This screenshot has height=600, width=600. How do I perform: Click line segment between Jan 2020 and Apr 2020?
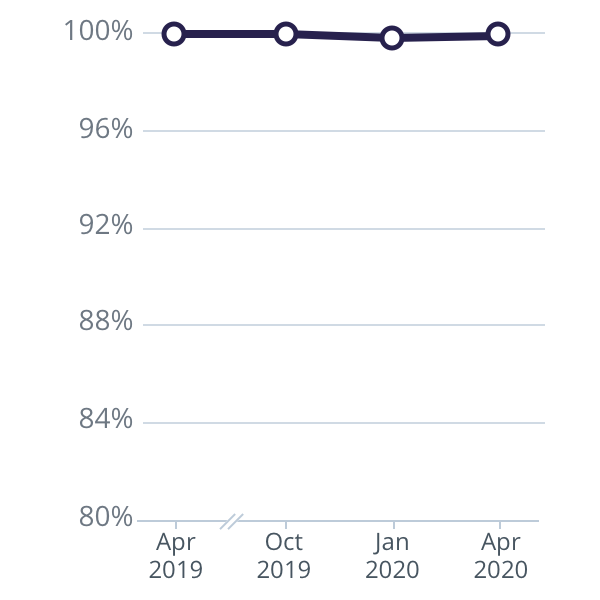[x=445, y=36]
